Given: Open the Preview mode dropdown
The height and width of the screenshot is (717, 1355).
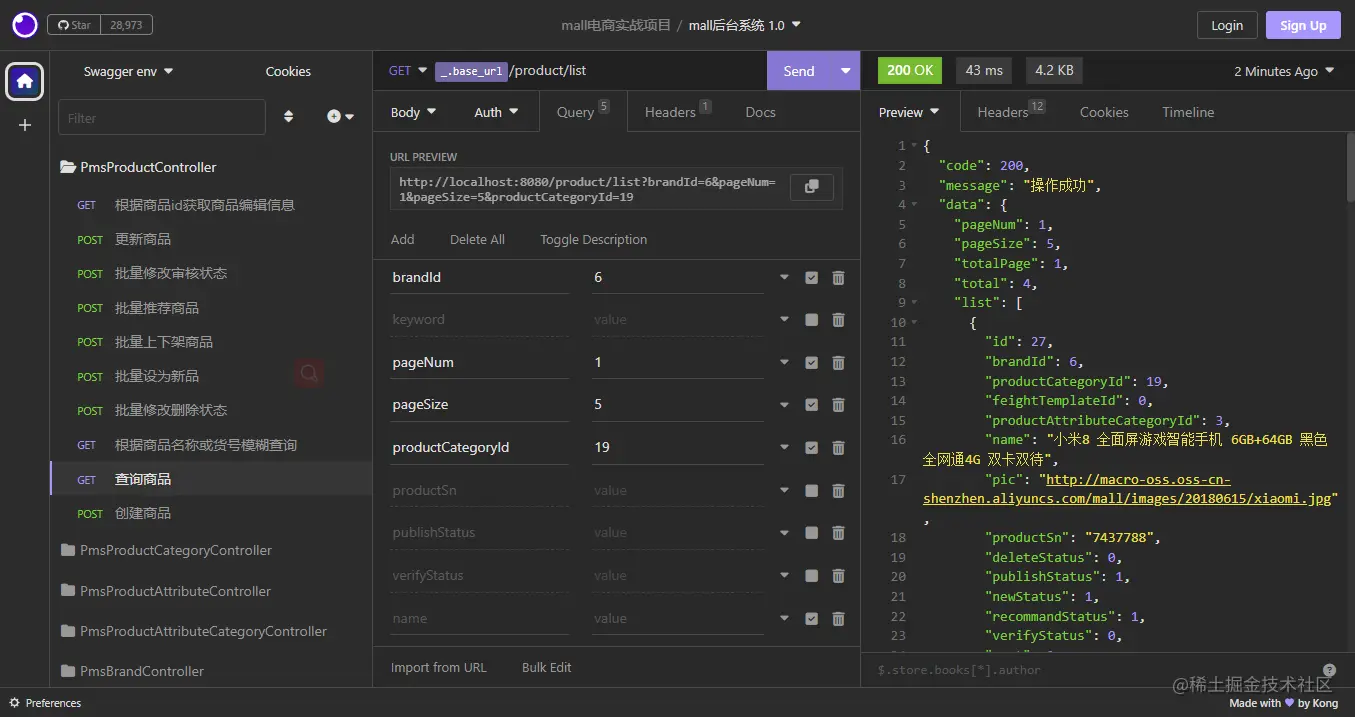Looking at the screenshot, I should (909, 112).
